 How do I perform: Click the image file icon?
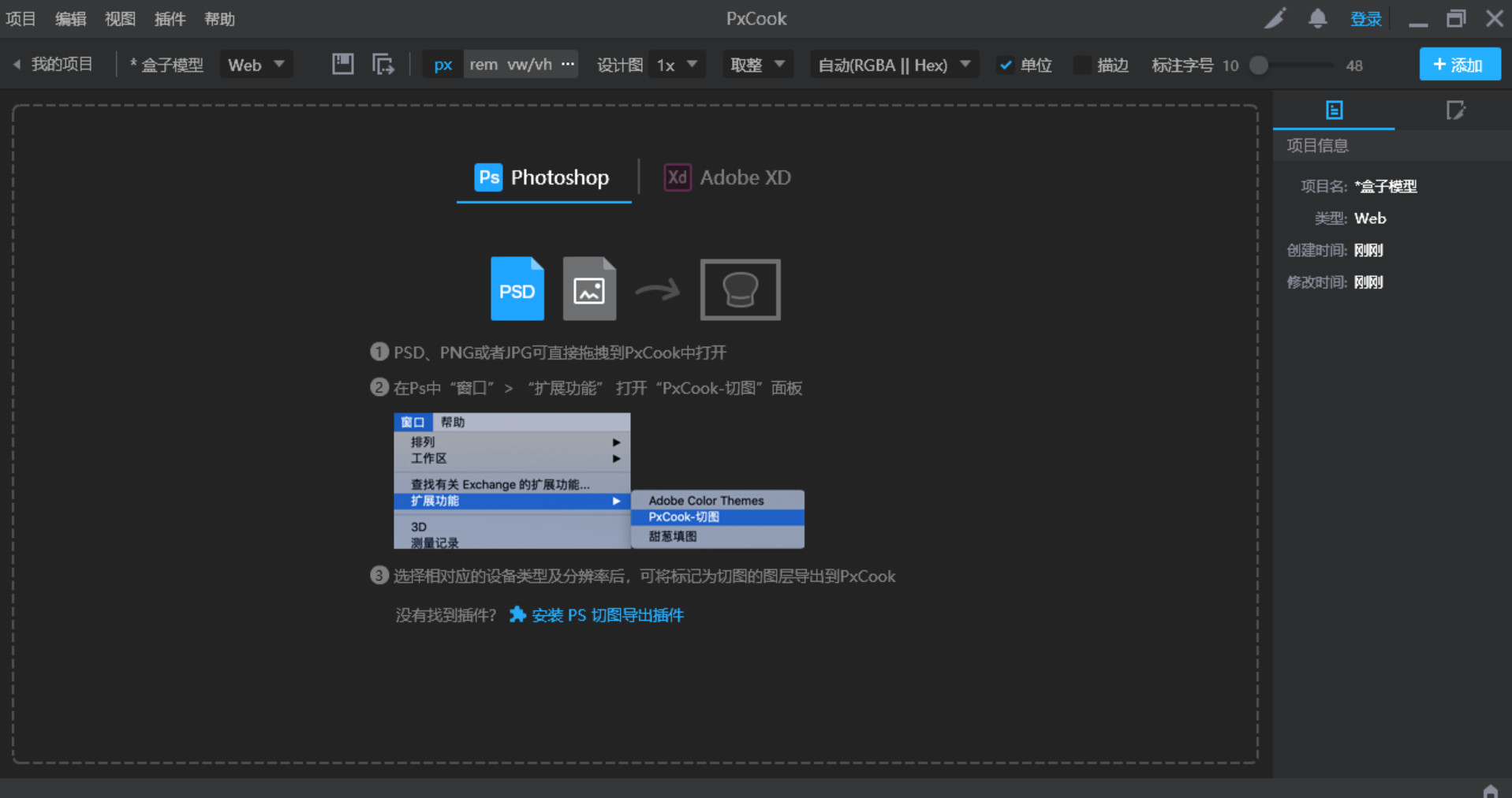(589, 289)
